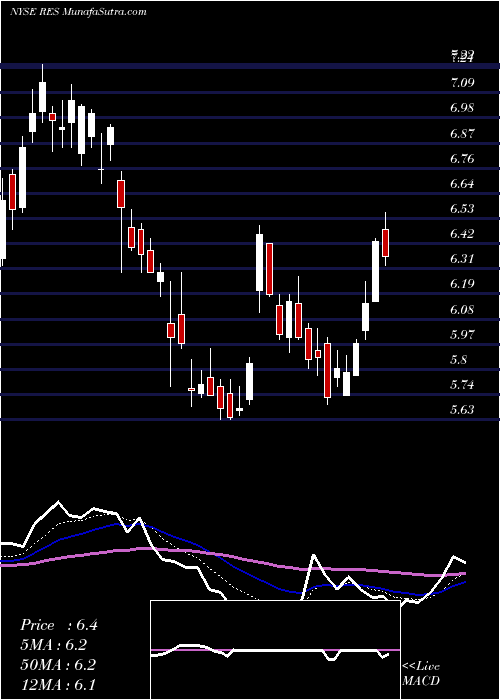Click the 5.97 price axis label
Screen dimensions: 500x700
462,334
